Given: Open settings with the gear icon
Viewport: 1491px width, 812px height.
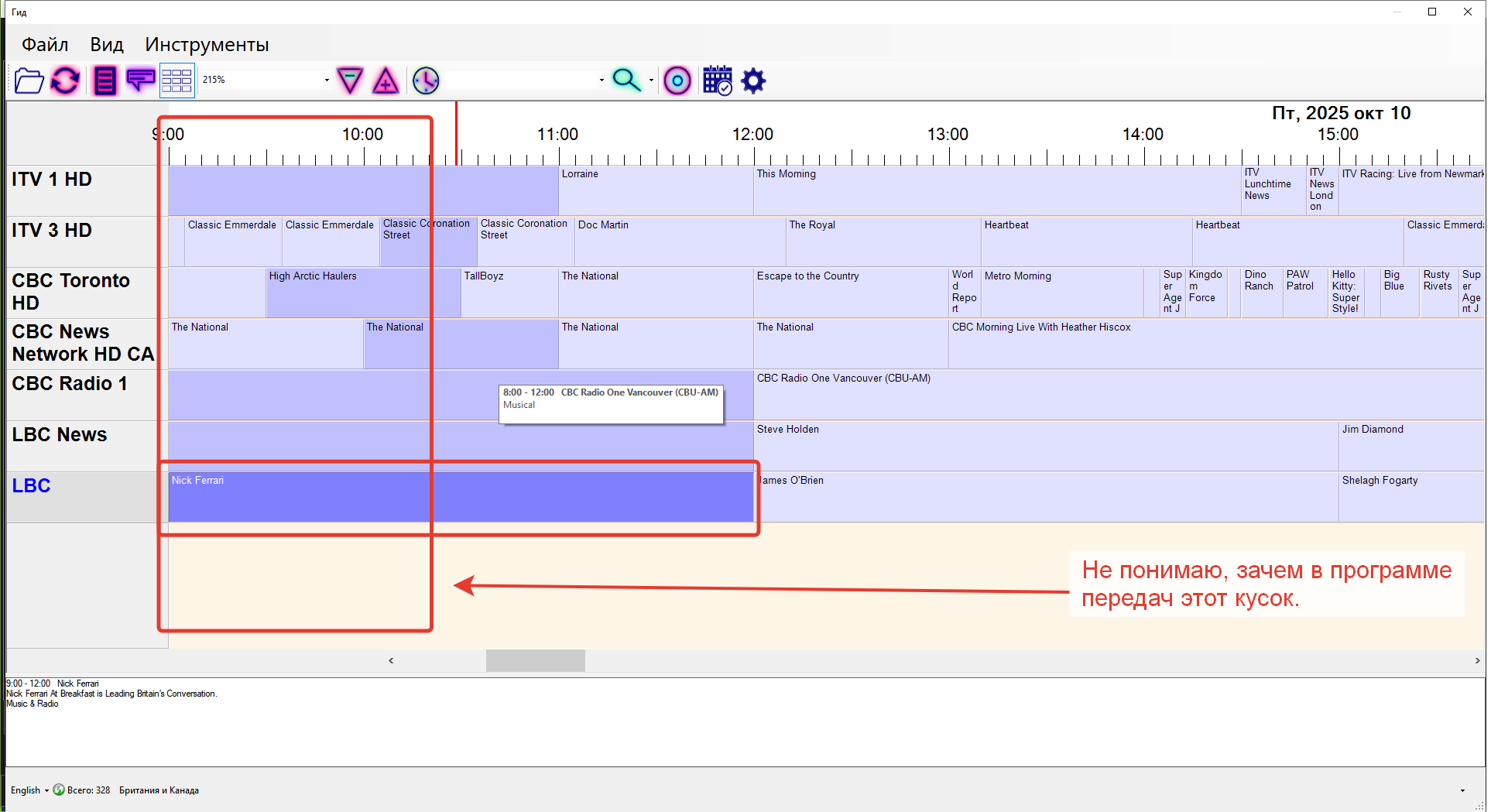Looking at the screenshot, I should click(753, 81).
